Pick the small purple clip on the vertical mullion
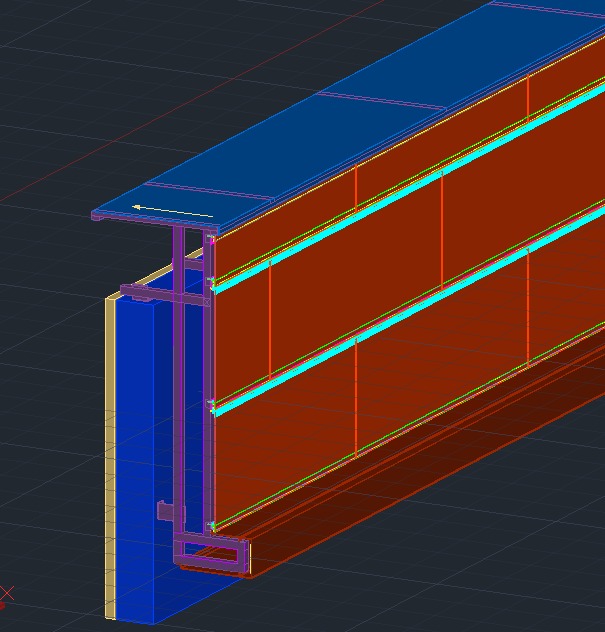 (171, 511)
